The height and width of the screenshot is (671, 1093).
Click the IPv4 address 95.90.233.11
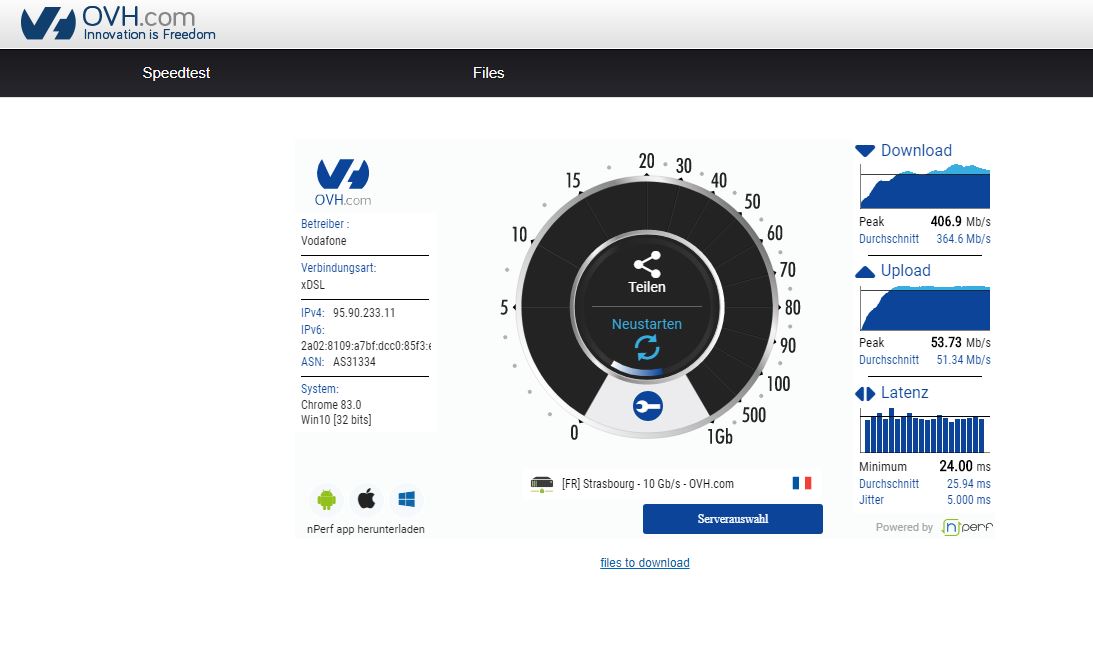point(364,313)
